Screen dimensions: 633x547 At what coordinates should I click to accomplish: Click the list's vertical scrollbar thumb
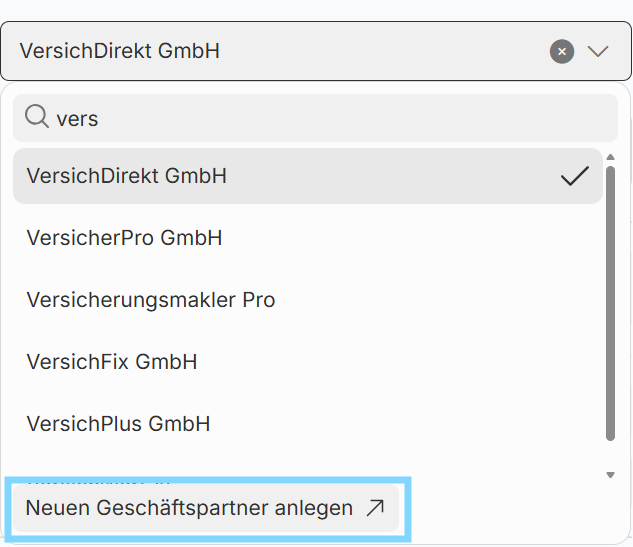(x=611, y=300)
